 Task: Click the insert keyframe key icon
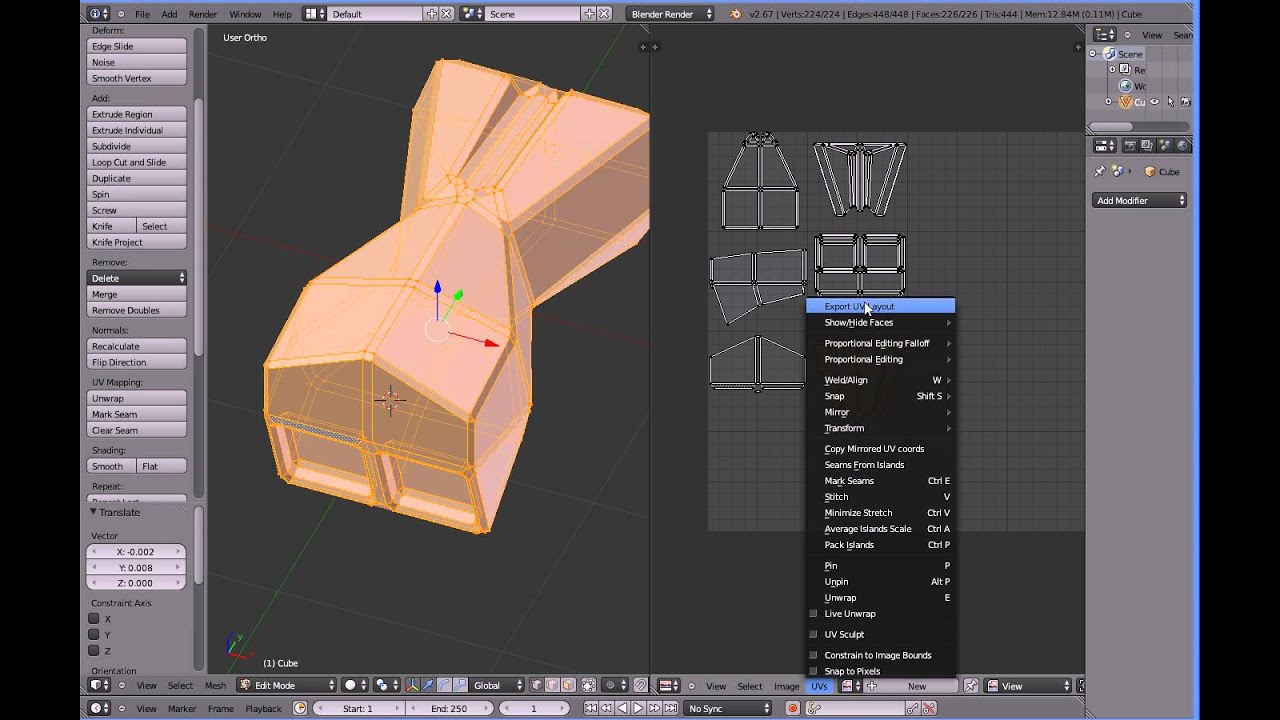pyautogui.click(x=912, y=708)
